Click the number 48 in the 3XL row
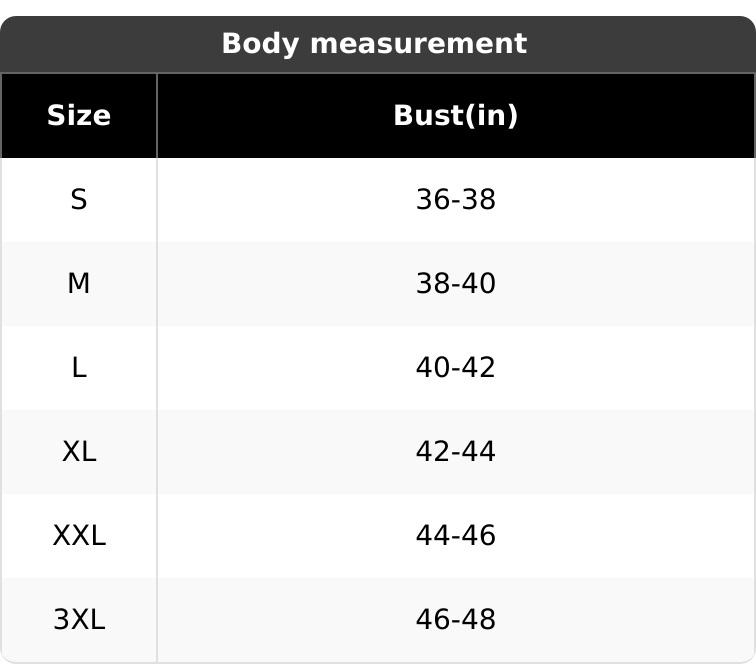 [x=480, y=620]
